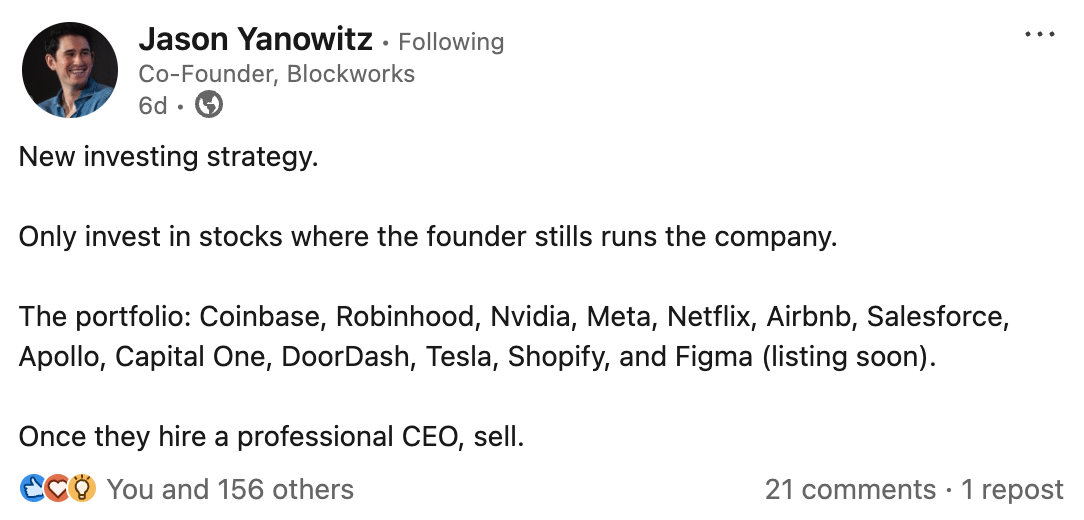This screenshot has height=520, width=1084.
Task: Click the word Figma in the post
Action: tap(714, 357)
